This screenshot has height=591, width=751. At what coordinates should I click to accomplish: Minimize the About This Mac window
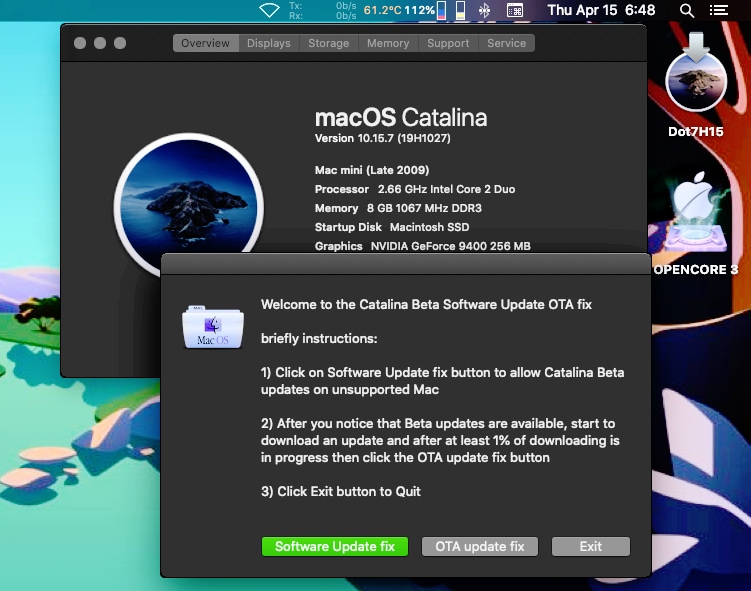tap(100, 43)
